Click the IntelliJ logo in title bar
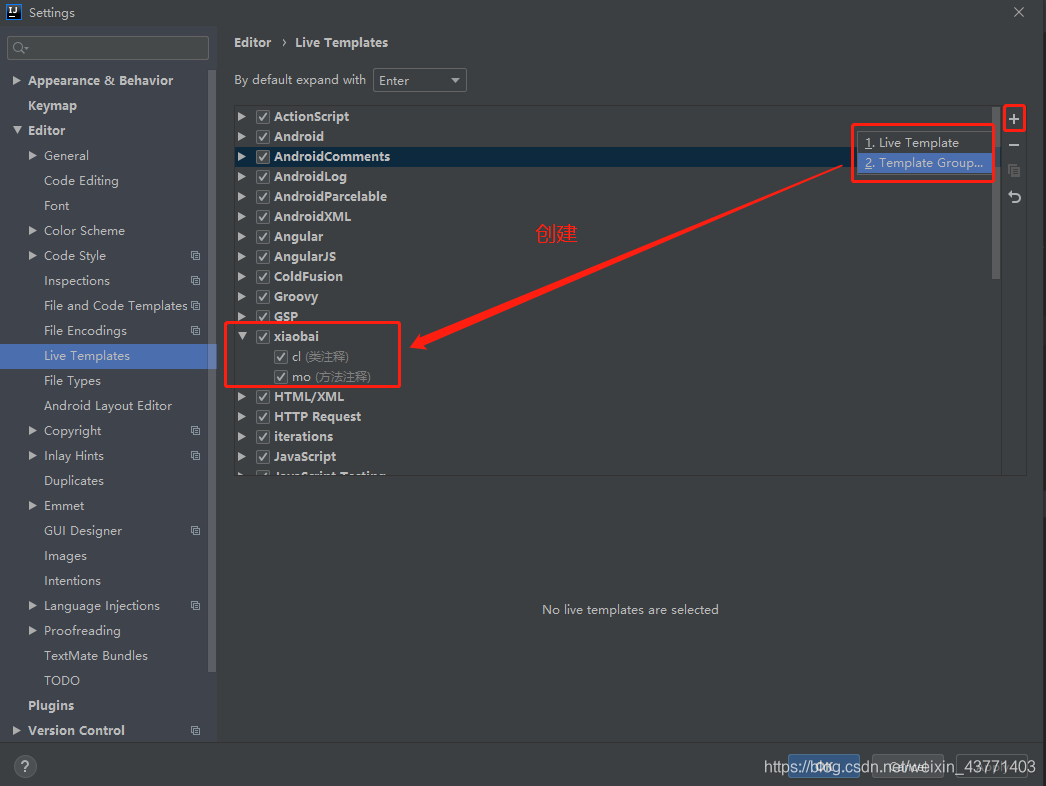This screenshot has height=786, width=1046. pos(13,12)
